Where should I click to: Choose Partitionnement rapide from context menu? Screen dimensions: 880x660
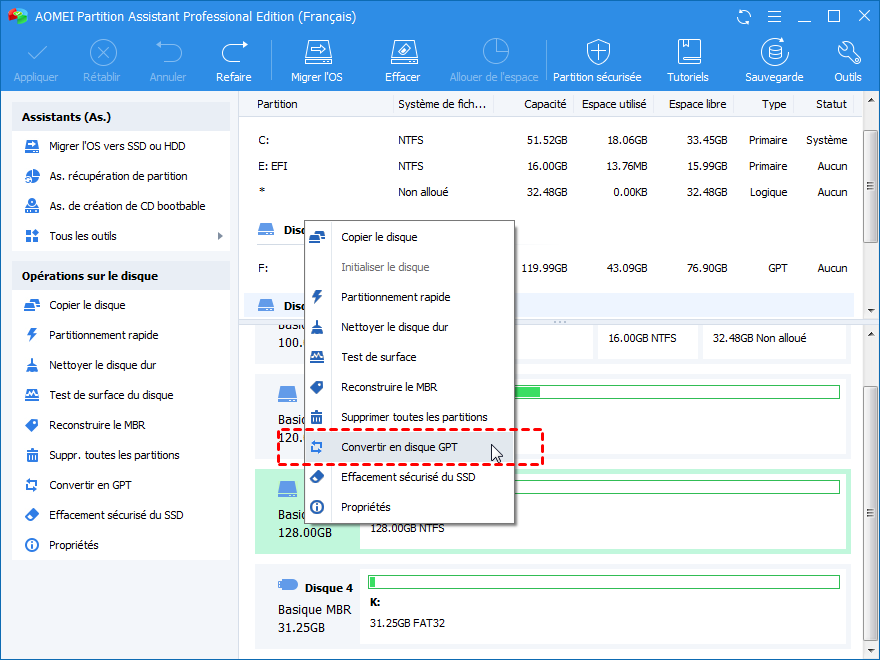(410, 297)
